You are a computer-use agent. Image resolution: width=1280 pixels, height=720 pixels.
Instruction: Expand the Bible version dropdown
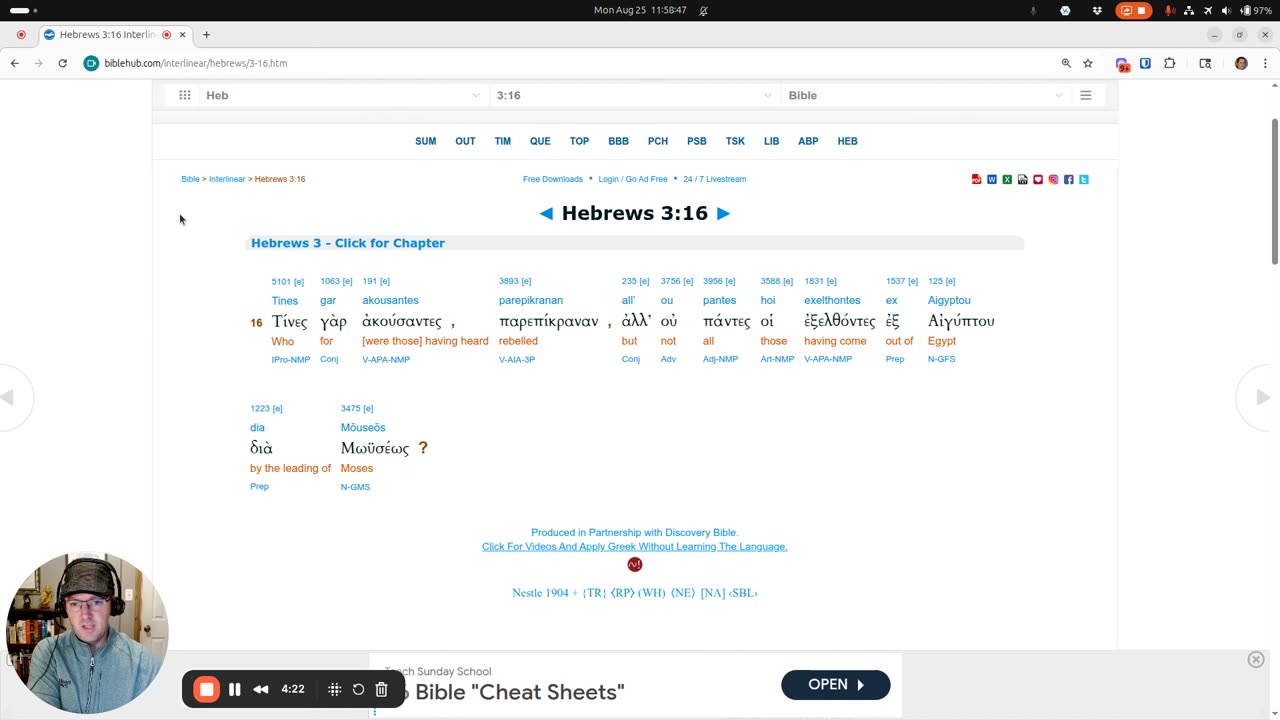925,95
